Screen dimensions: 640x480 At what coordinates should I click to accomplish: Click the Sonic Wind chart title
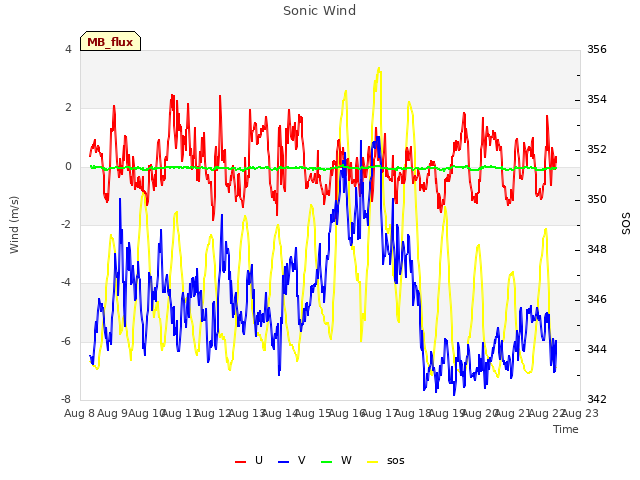click(x=320, y=11)
